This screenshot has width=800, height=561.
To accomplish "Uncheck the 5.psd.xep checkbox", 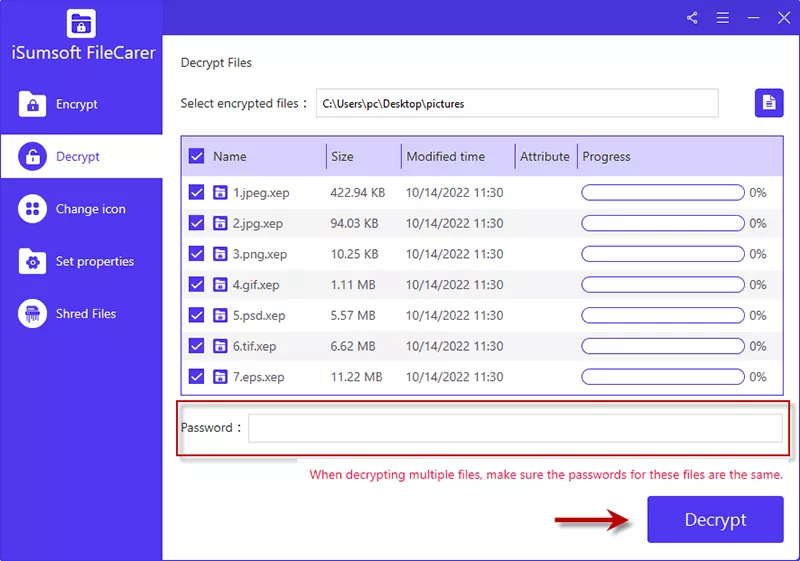I will 196,316.
